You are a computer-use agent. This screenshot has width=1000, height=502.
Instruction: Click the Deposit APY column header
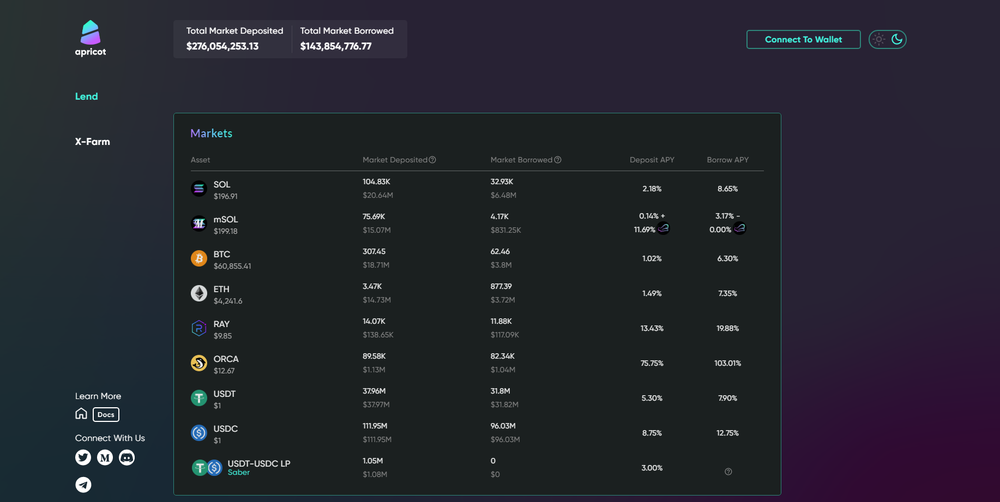(x=652, y=160)
